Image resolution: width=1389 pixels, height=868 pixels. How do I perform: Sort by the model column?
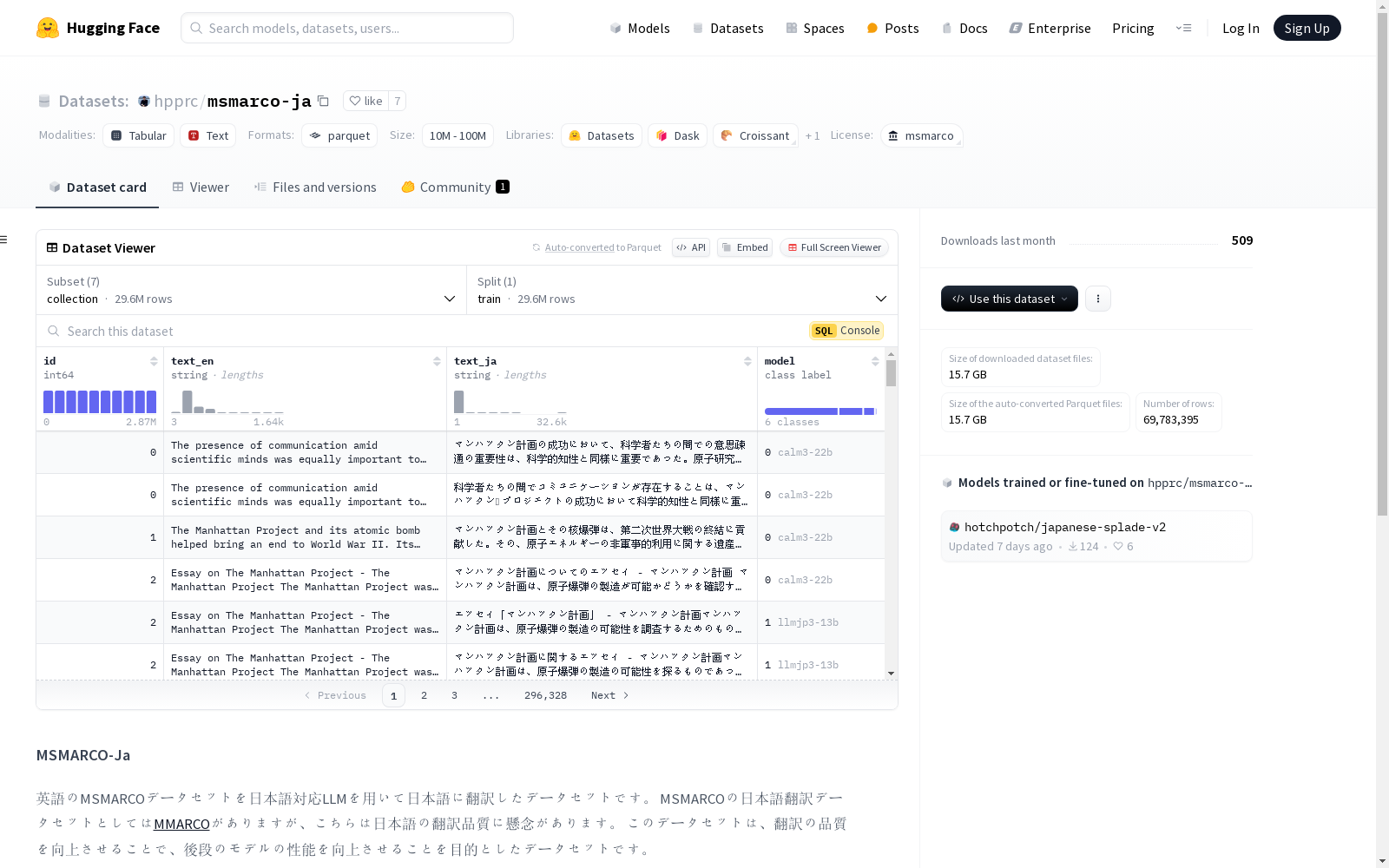click(875, 361)
